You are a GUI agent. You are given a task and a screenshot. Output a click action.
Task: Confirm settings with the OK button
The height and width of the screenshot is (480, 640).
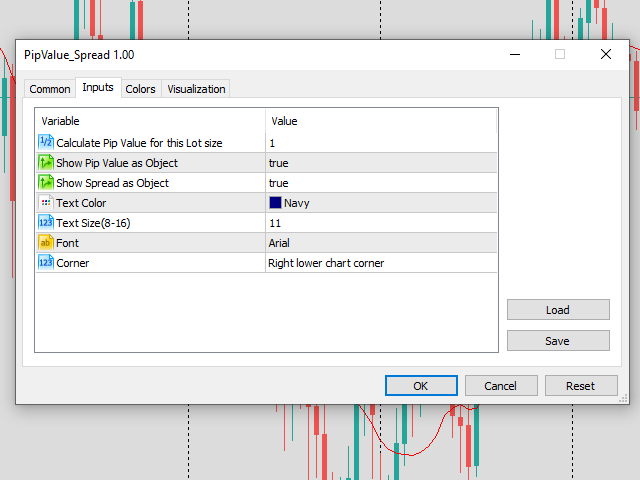(421, 386)
